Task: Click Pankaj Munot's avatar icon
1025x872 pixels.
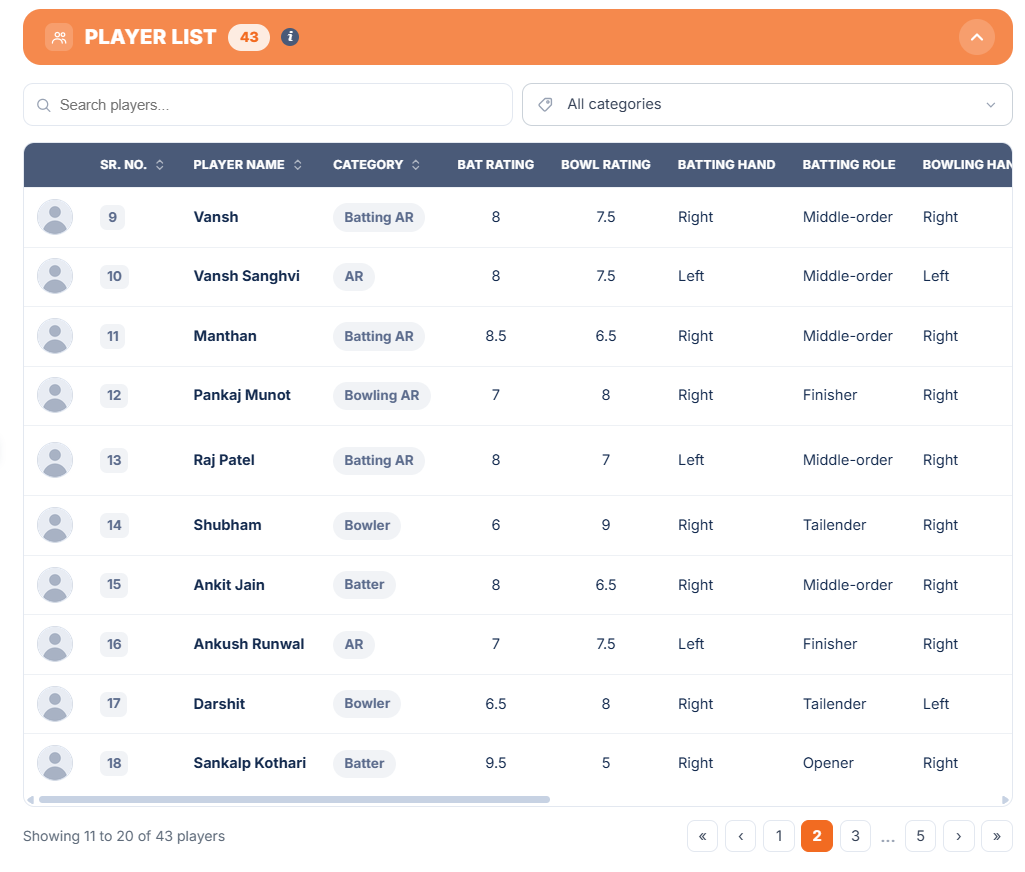Action: pyautogui.click(x=55, y=395)
